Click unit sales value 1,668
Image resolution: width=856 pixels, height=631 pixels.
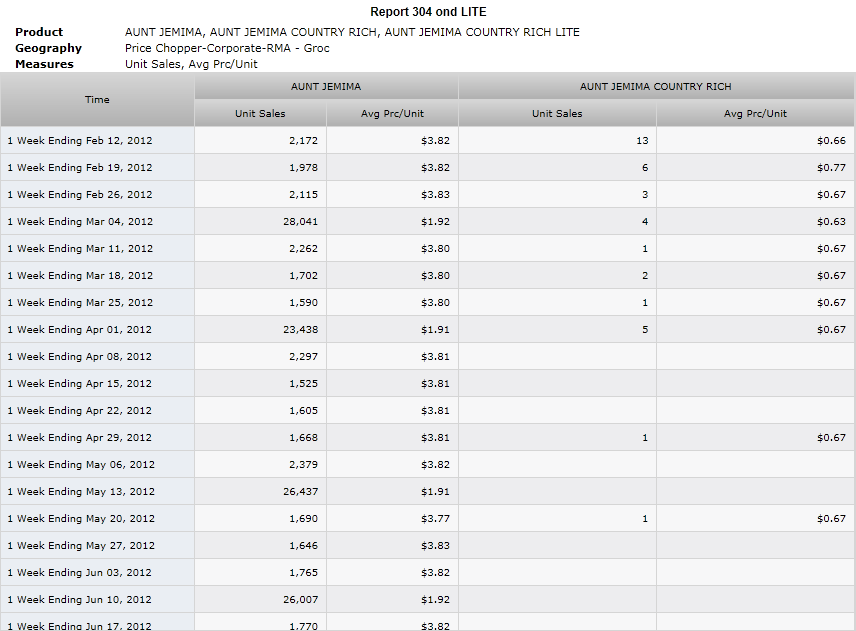point(303,438)
